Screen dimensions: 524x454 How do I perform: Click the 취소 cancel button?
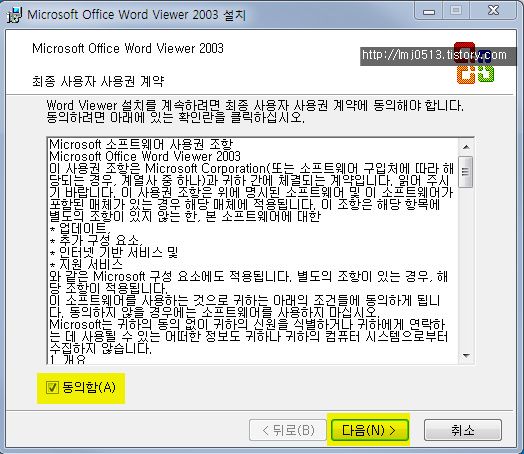[x=463, y=430]
